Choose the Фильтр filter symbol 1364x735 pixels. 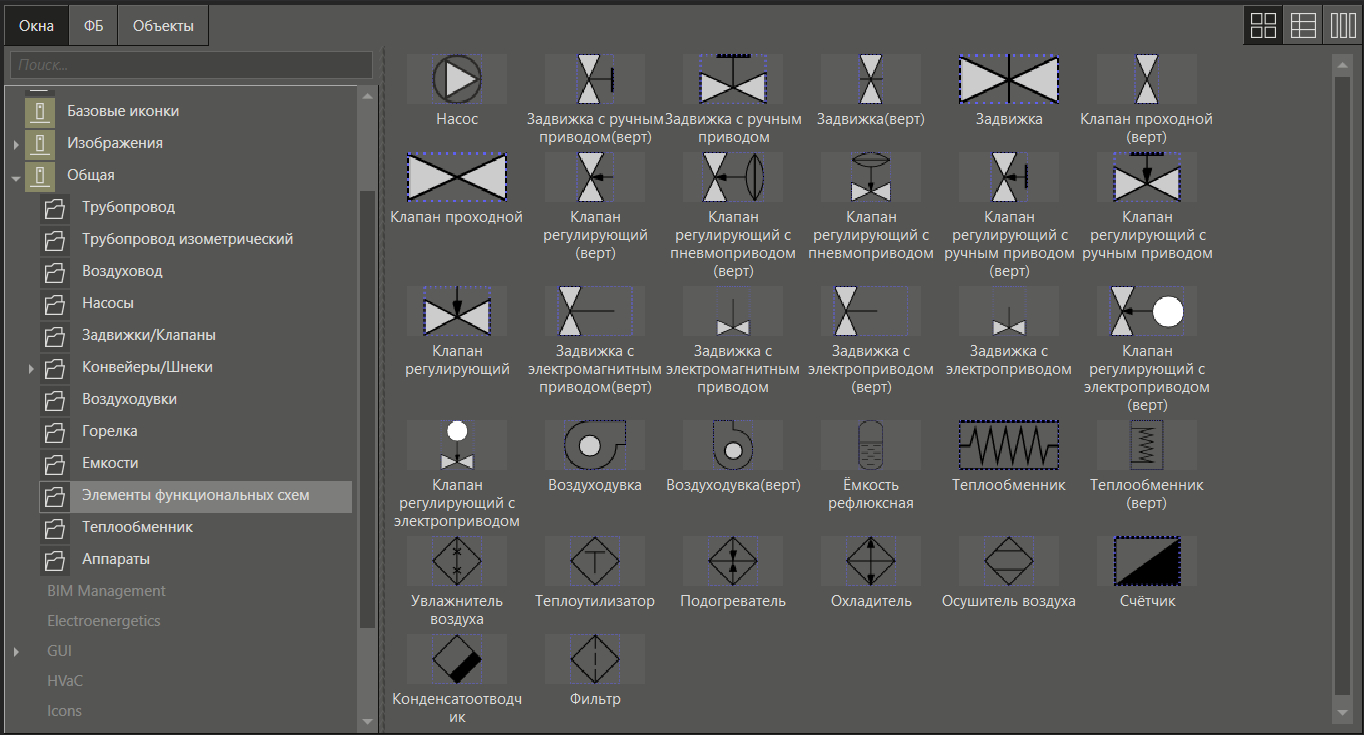pos(595,659)
